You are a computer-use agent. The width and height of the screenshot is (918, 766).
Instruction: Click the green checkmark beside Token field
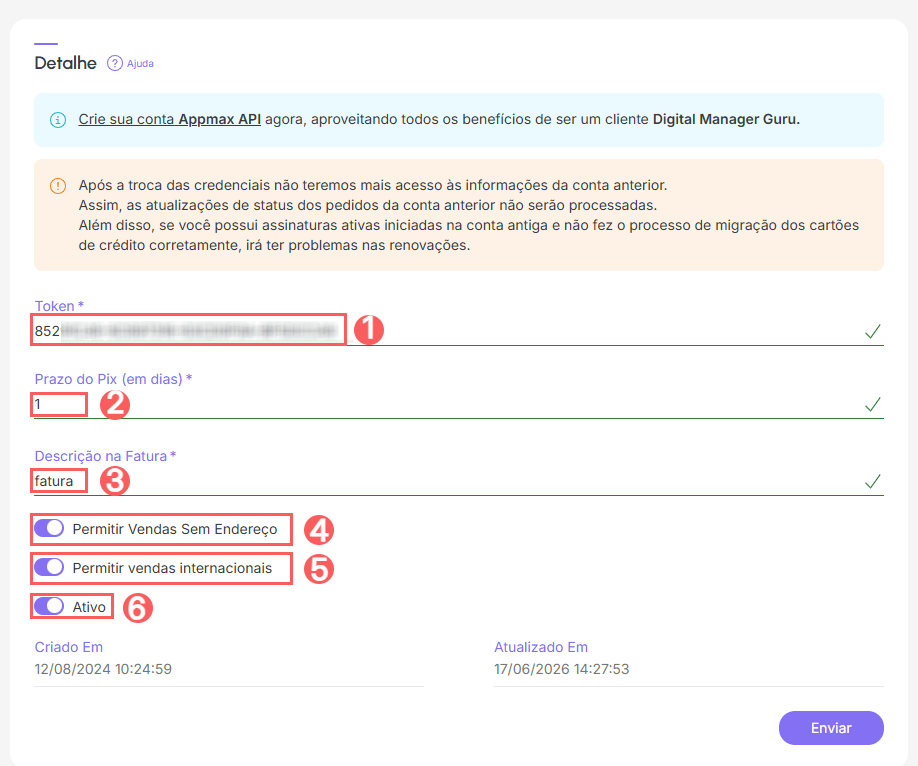point(872,331)
